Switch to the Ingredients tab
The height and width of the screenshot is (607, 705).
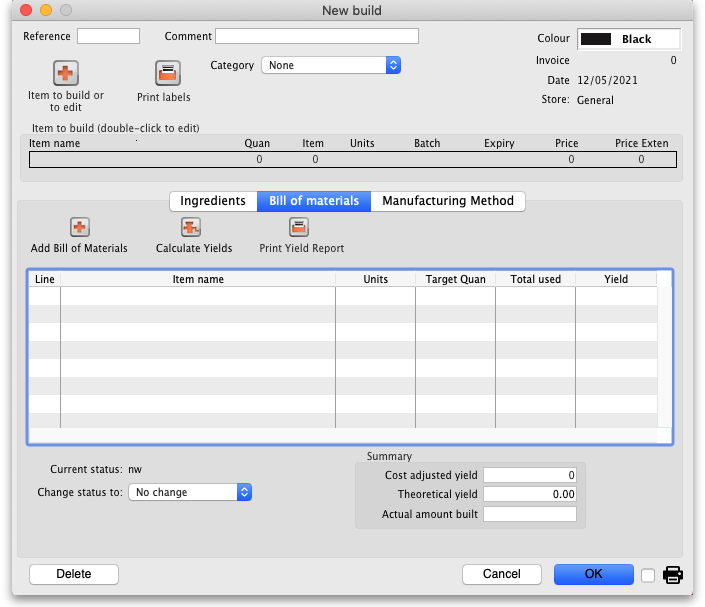[213, 201]
